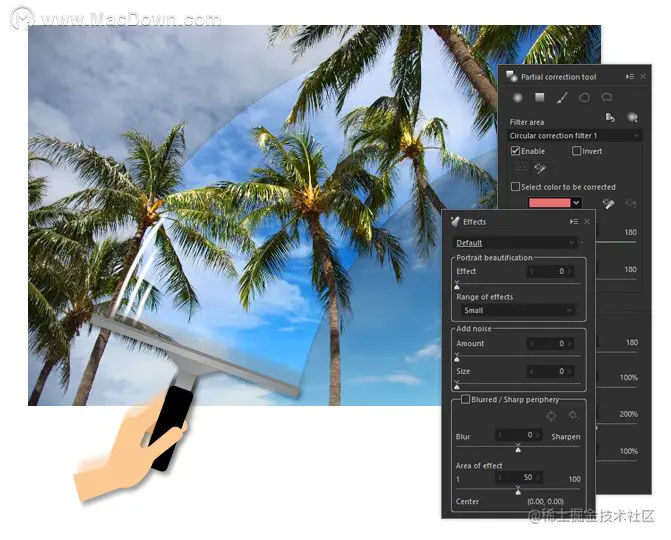The width and height of the screenshot is (671, 540).
Task: Click the edit filter area pencil icon
Action: click(540, 168)
